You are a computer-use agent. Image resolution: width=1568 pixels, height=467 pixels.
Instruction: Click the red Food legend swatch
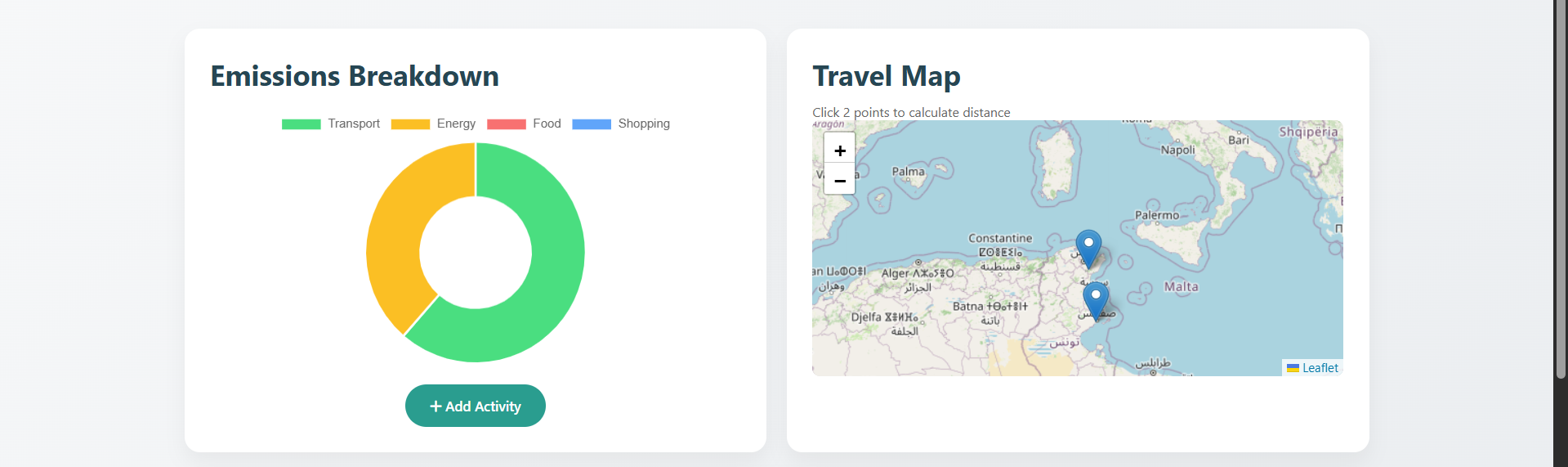click(506, 124)
